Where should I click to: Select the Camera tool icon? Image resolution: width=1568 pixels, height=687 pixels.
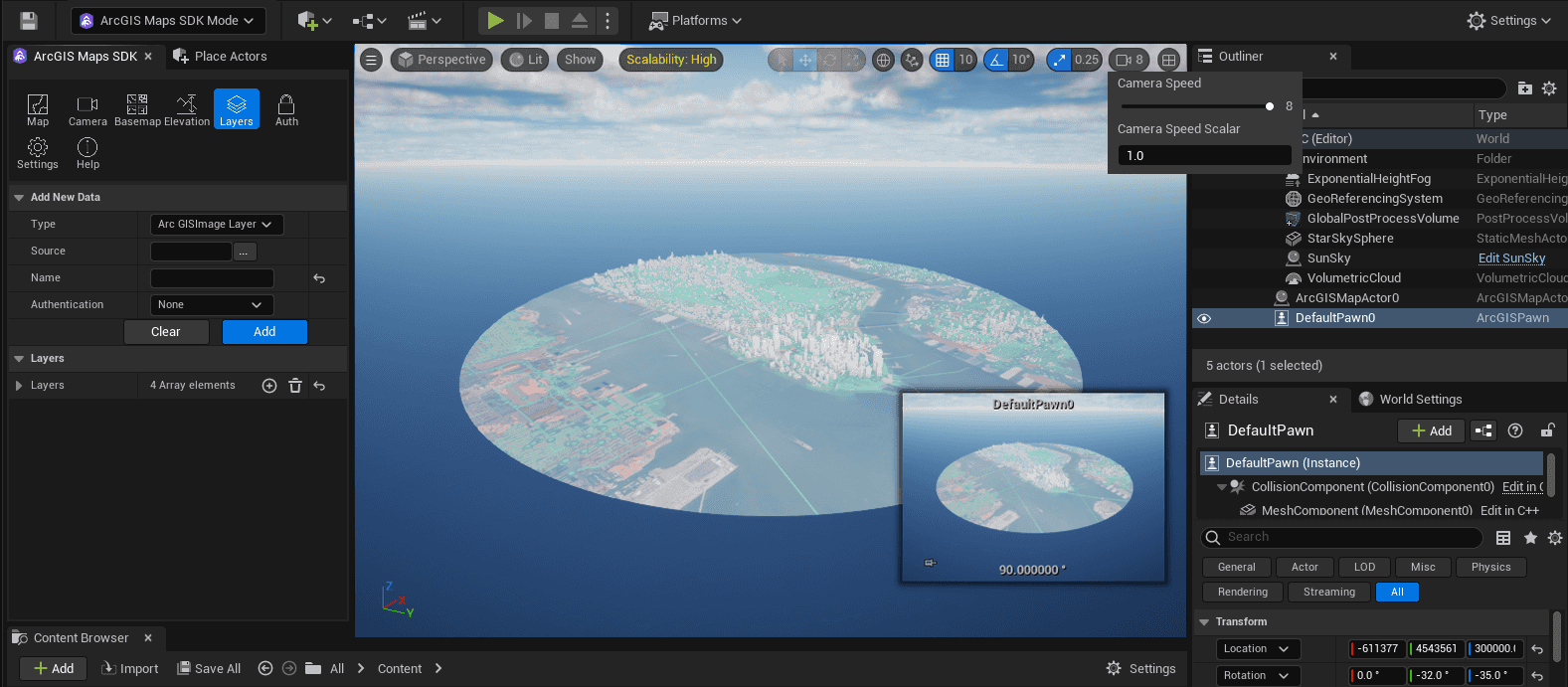coord(87,109)
